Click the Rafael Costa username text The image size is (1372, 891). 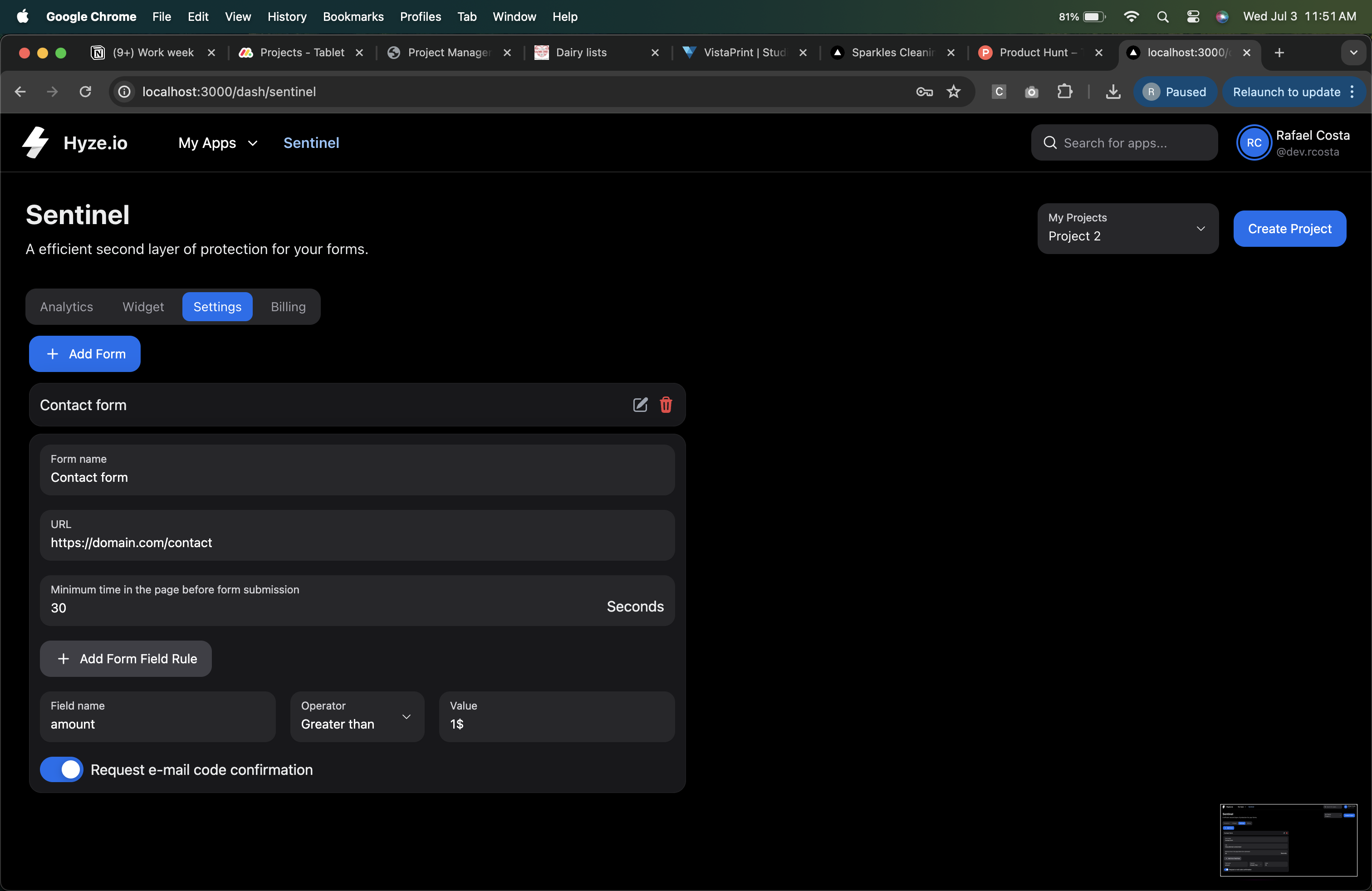[x=1313, y=136]
